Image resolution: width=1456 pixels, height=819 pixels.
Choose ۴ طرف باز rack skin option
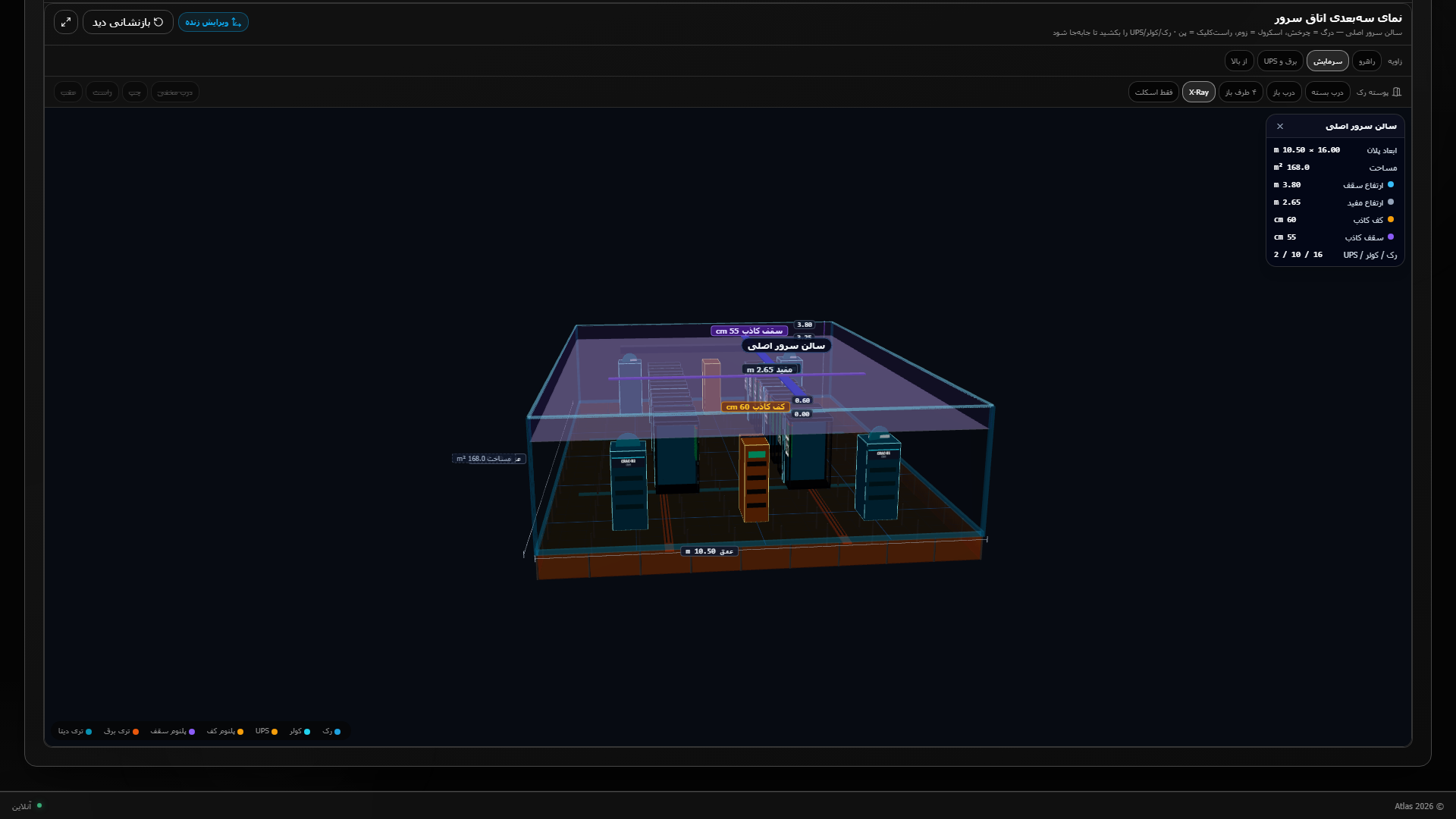click(1241, 92)
